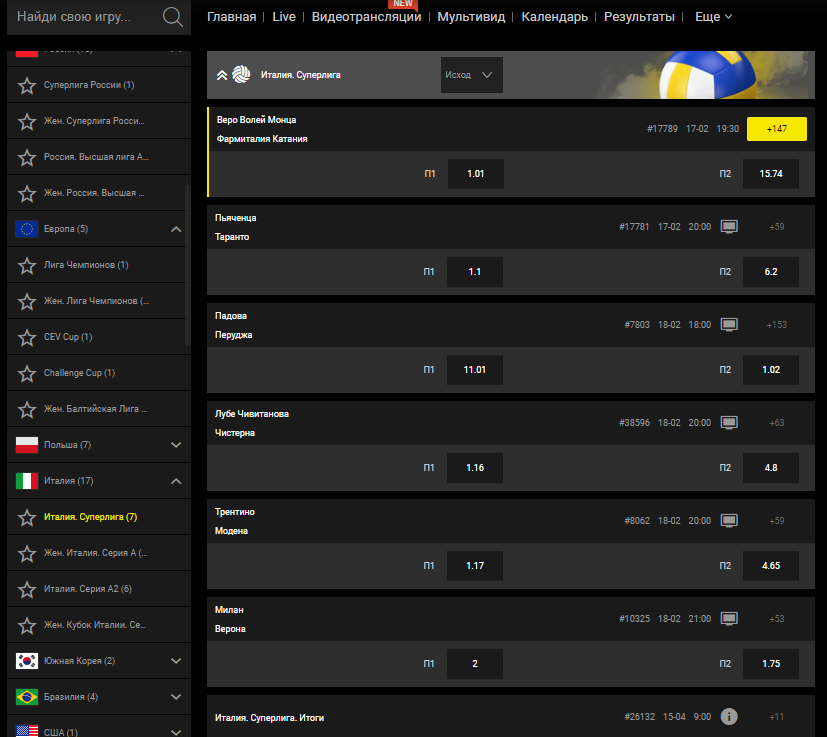This screenshot has width=827, height=737.
Task: Open video stream icon for Лубе Чивитанова match
Action: pos(729,423)
